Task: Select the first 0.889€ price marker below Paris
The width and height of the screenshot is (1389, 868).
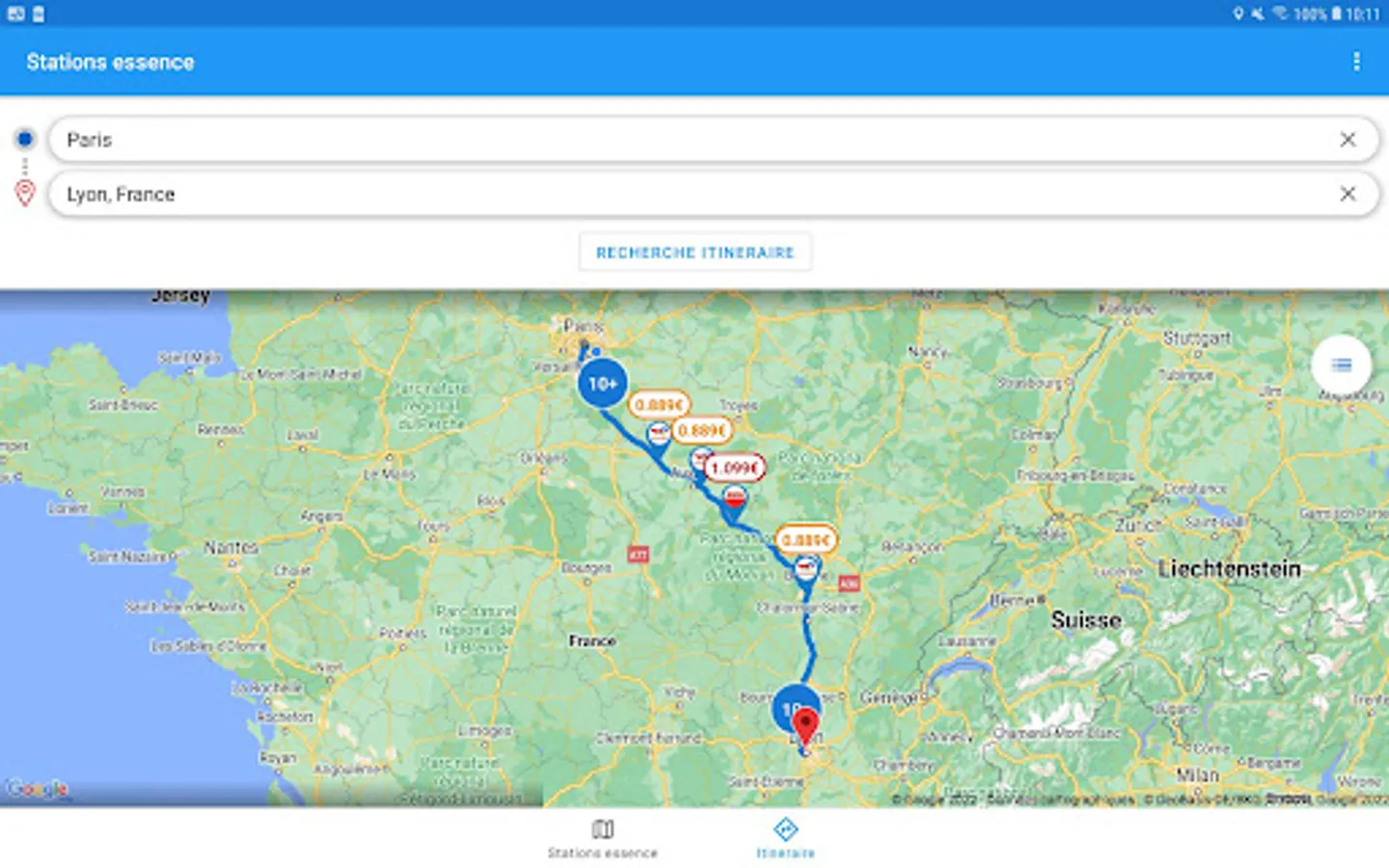Action: (x=659, y=405)
